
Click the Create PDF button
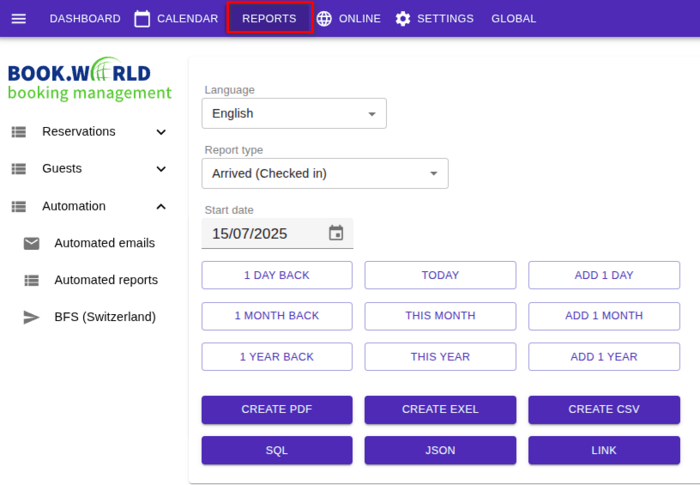point(277,410)
